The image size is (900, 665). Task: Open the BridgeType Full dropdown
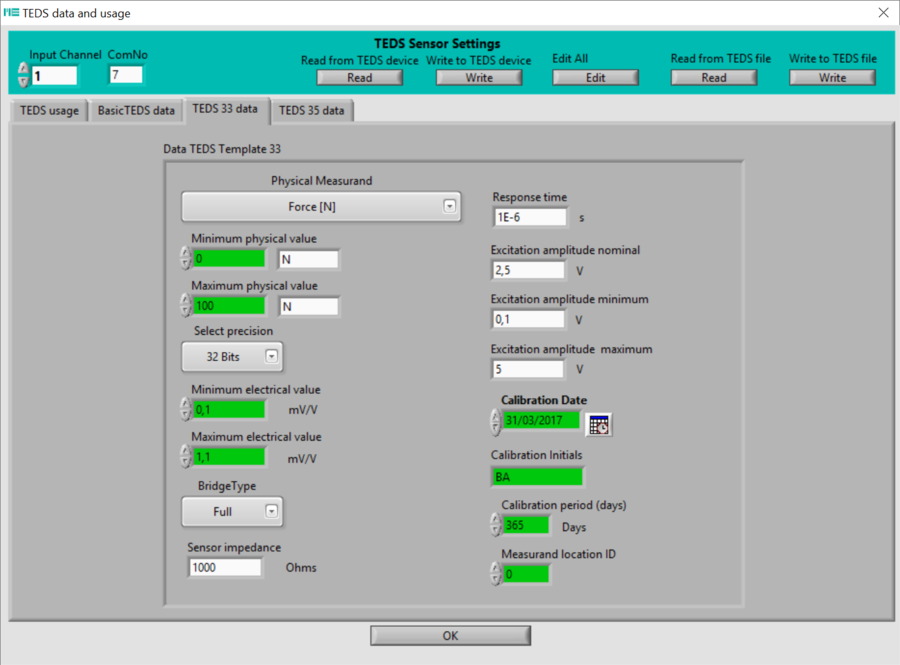[x=232, y=511]
